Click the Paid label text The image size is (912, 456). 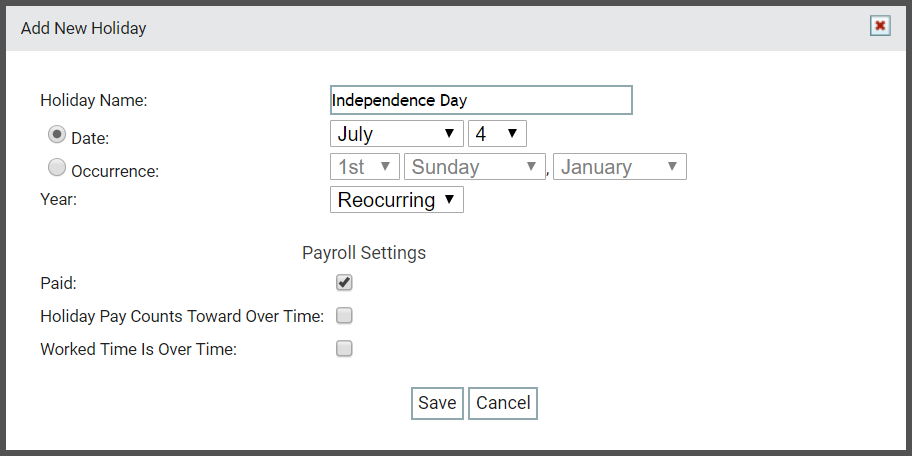click(58, 283)
